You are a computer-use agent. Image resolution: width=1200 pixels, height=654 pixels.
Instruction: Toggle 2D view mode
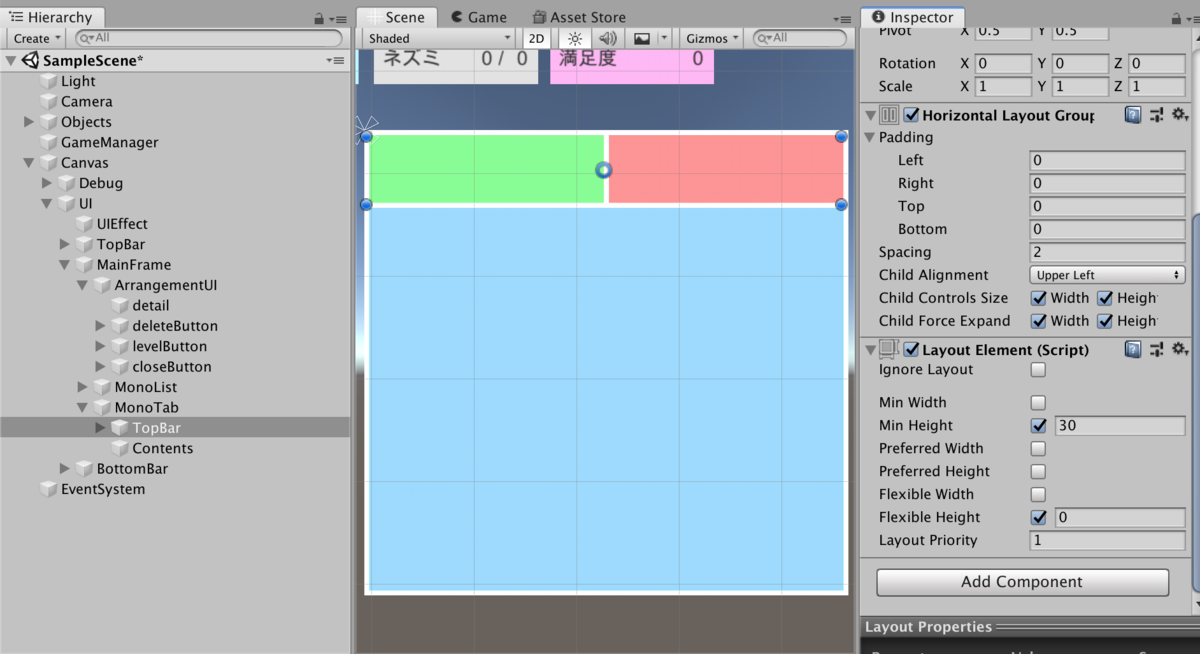point(536,38)
